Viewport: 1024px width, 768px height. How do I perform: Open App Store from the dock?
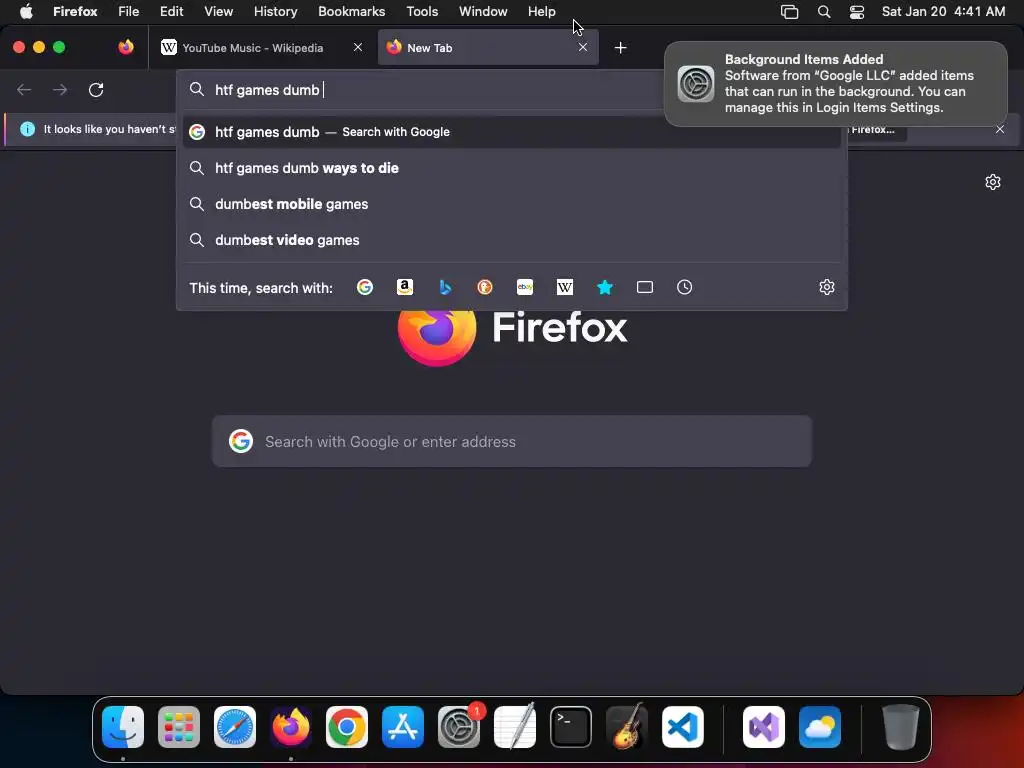coord(403,727)
